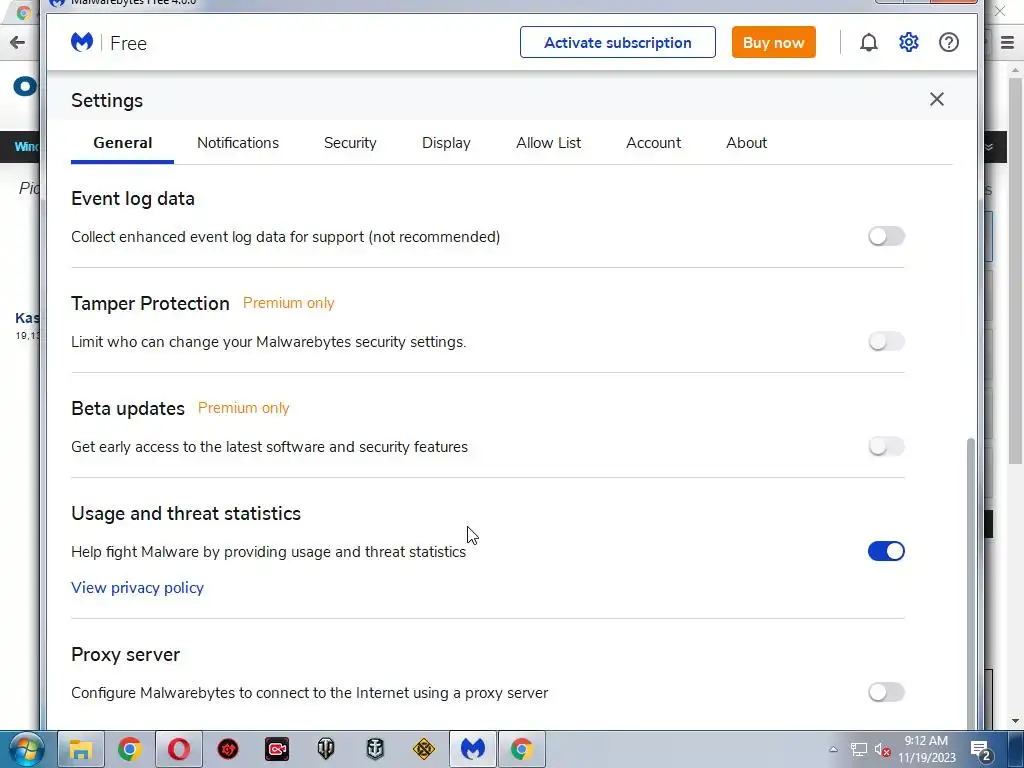
Task: Open browser hamburger menu behind window
Action: 1007,43
